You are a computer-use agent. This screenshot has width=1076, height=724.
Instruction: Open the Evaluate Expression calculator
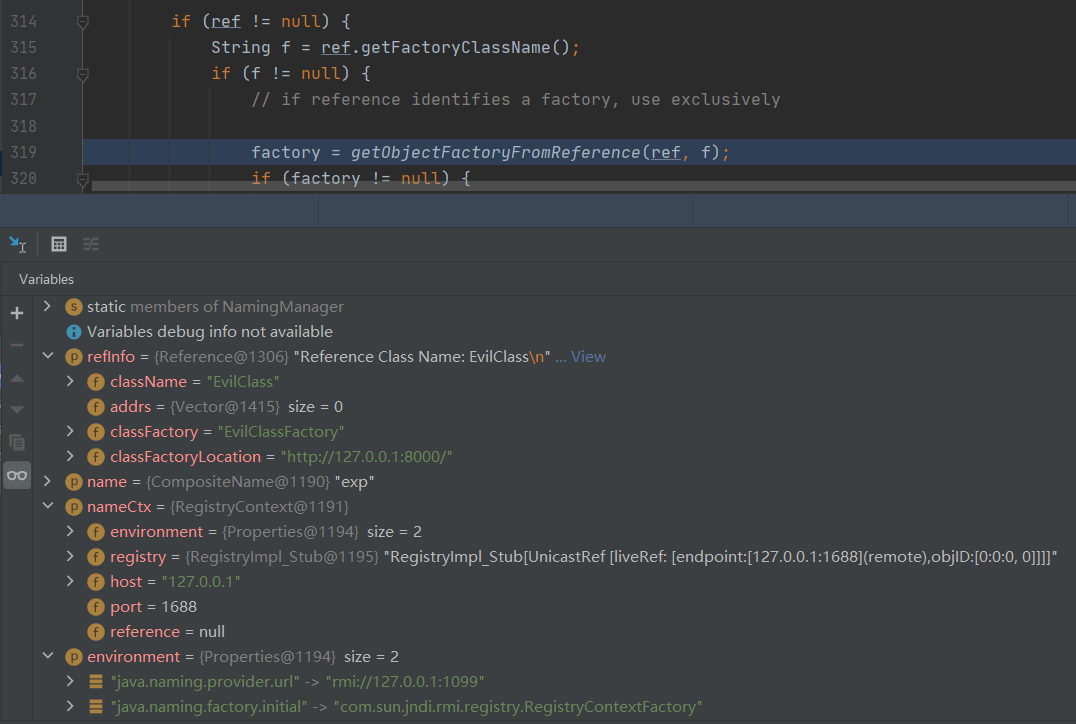pos(59,244)
